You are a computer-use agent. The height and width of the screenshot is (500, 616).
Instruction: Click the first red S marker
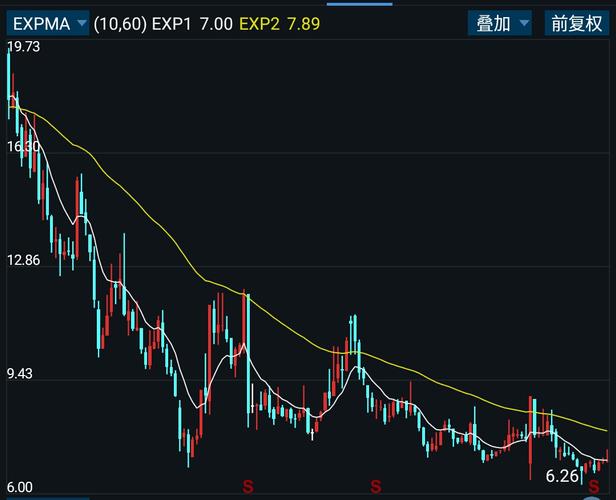248,487
